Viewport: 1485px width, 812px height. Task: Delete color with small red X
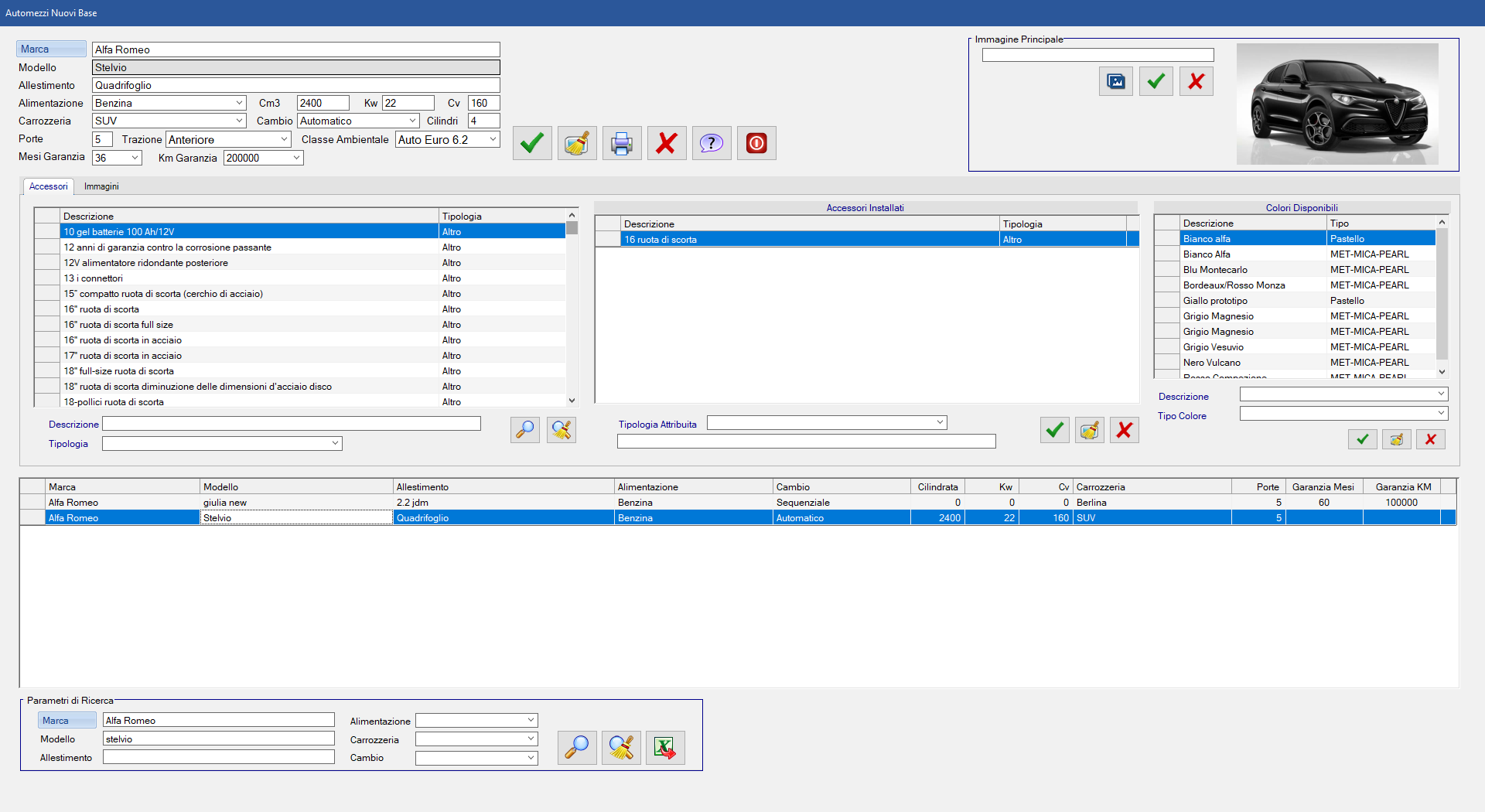pyautogui.click(x=1431, y=439)
